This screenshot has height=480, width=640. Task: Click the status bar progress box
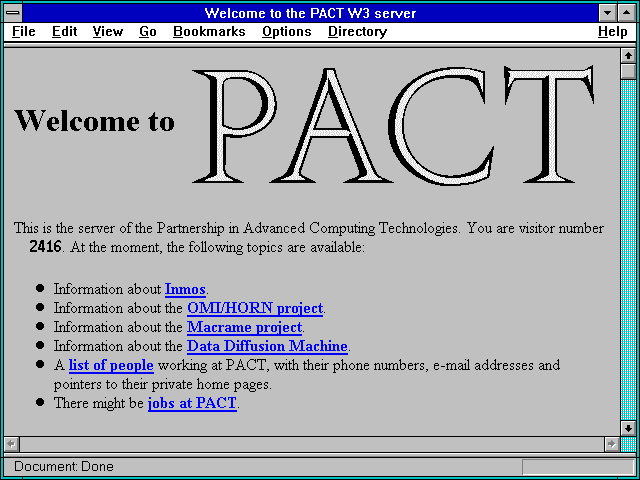(578, 467)
